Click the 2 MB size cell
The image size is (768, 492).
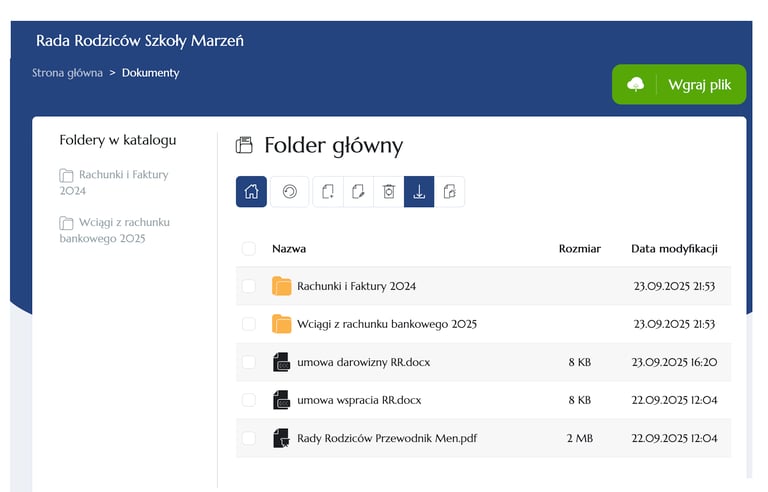pyautogui.click(x=580, y=438)
